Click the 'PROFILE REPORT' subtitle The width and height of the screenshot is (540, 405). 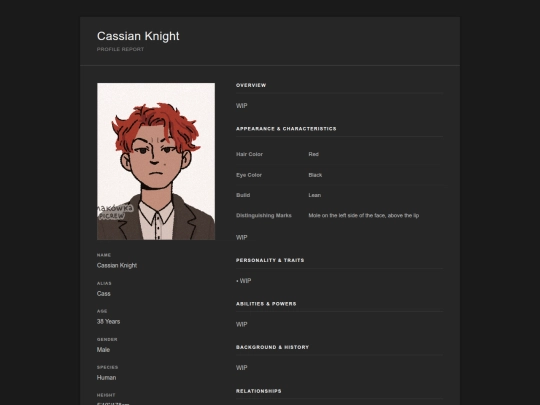tap(120, 49)
